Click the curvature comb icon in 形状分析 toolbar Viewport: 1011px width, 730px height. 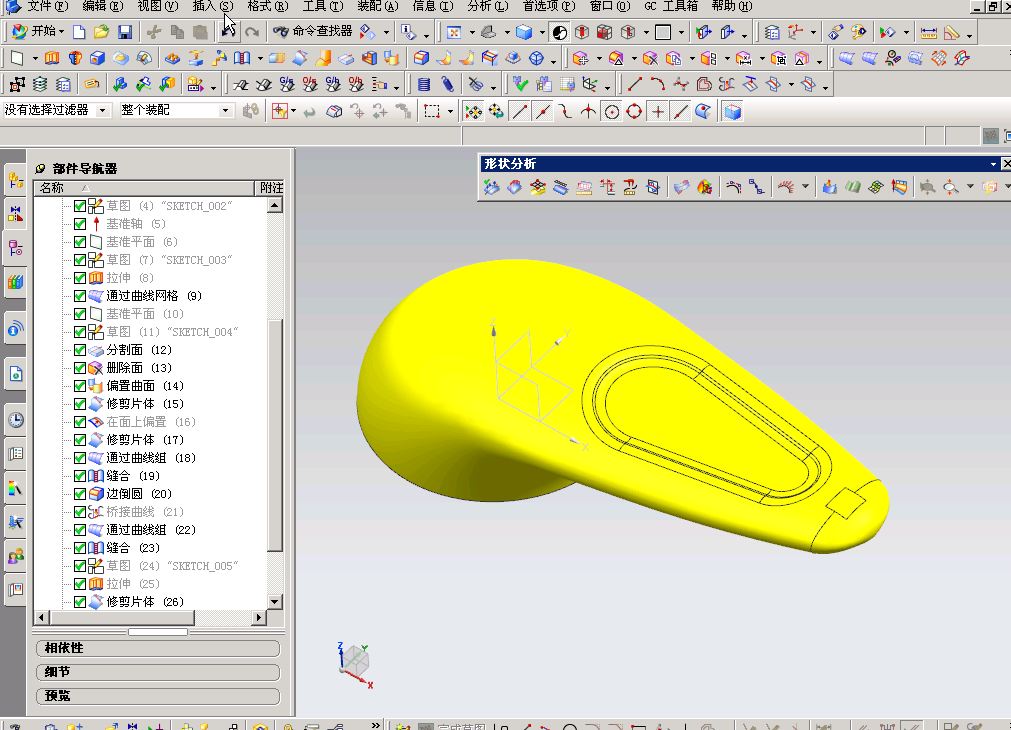(786, 188)
